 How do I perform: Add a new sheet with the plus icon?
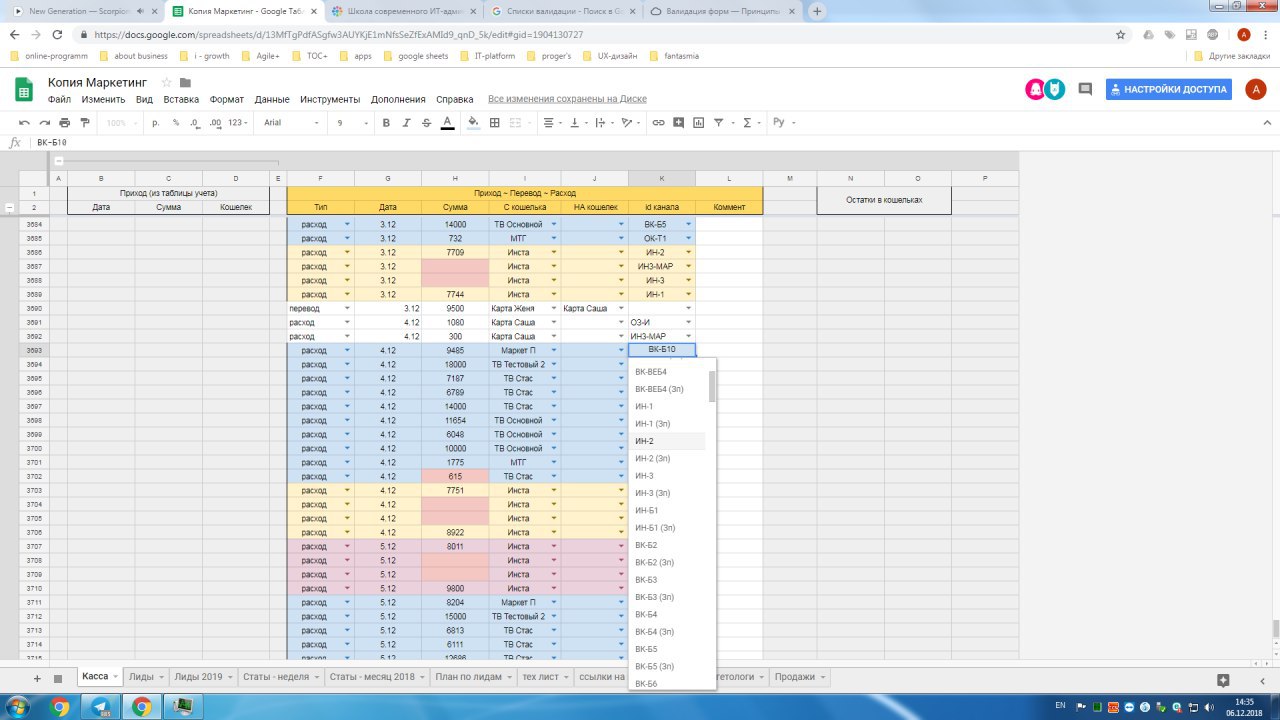37,678
